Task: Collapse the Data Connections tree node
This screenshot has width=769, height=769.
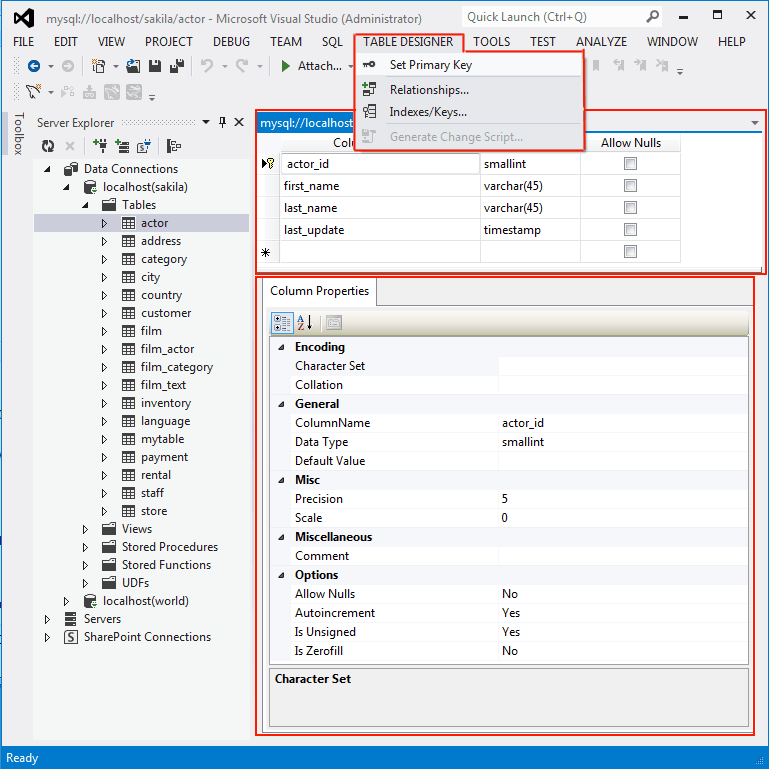Action: 48,169
